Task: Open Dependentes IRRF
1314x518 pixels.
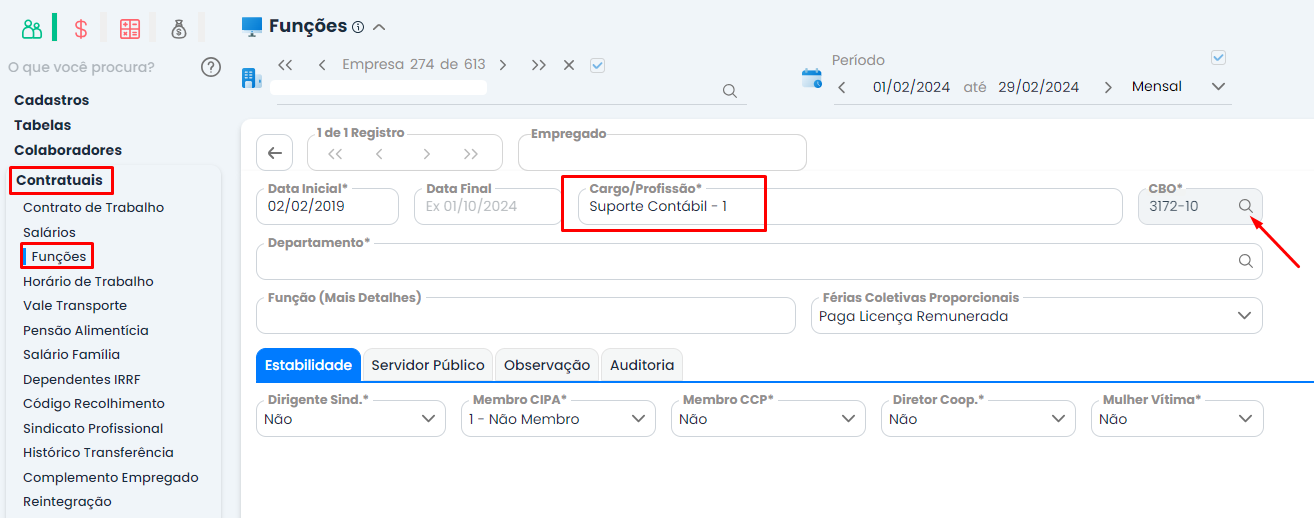Action: click(x=81, y=379)
